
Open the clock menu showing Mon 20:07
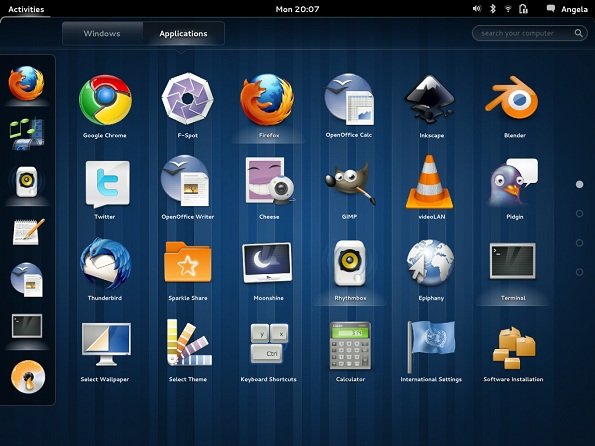298,9
